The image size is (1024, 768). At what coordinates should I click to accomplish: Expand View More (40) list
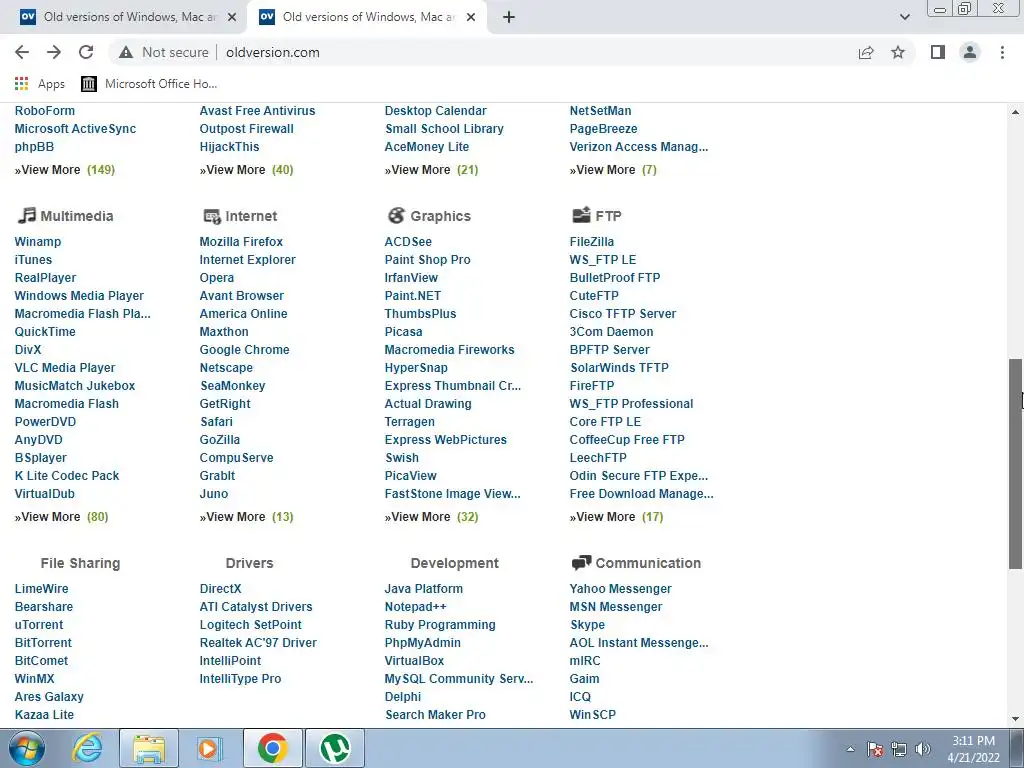coord(246,170)
